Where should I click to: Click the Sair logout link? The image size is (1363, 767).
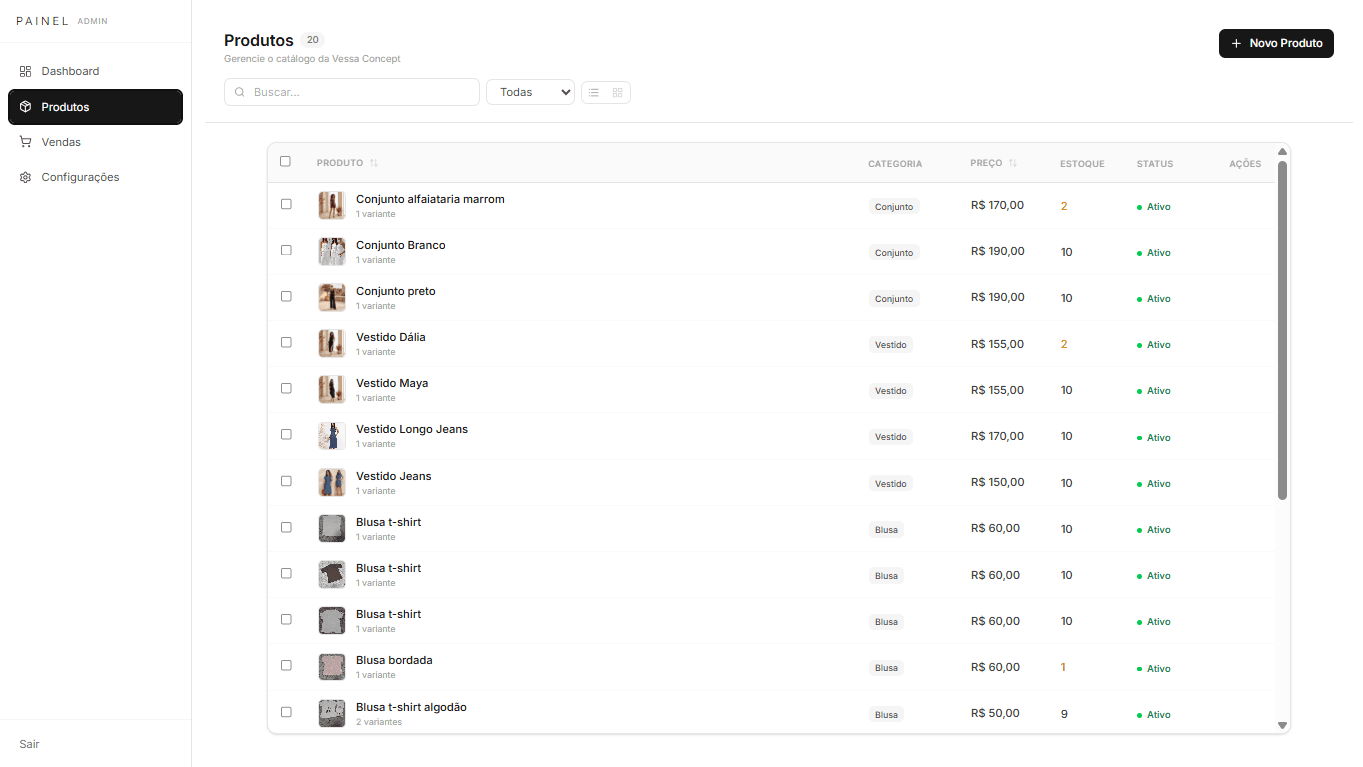30,744
